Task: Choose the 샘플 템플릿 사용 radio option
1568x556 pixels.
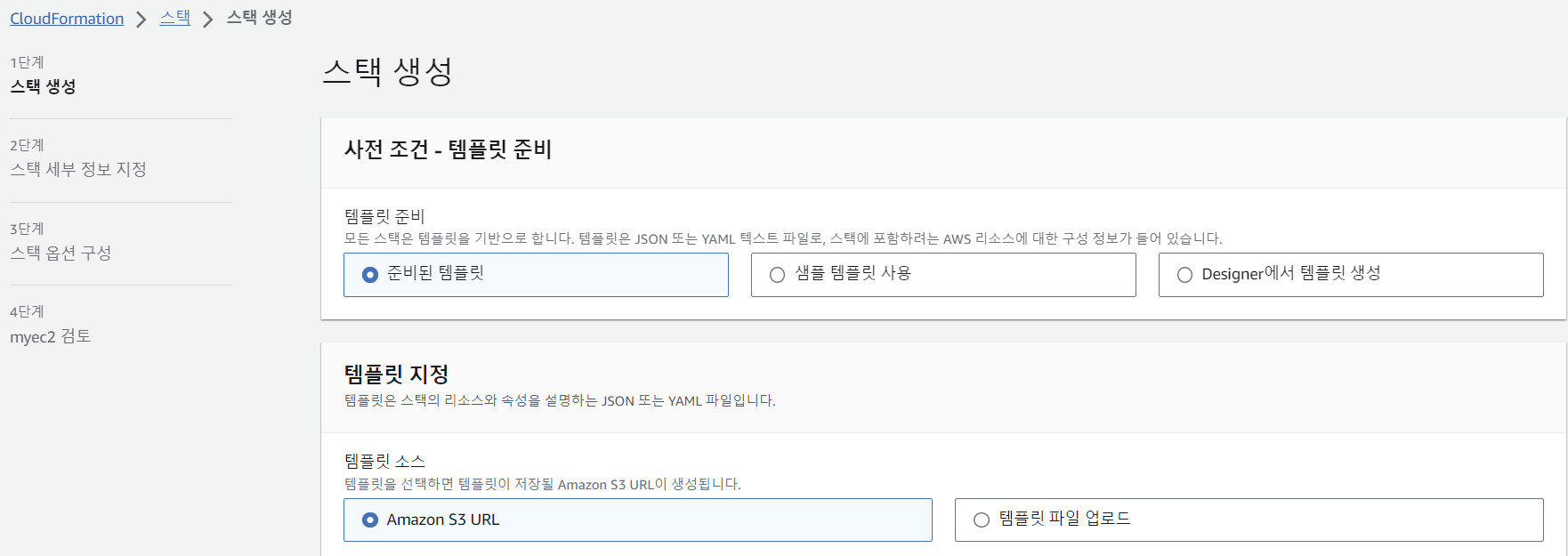Action: pos(943,275)
